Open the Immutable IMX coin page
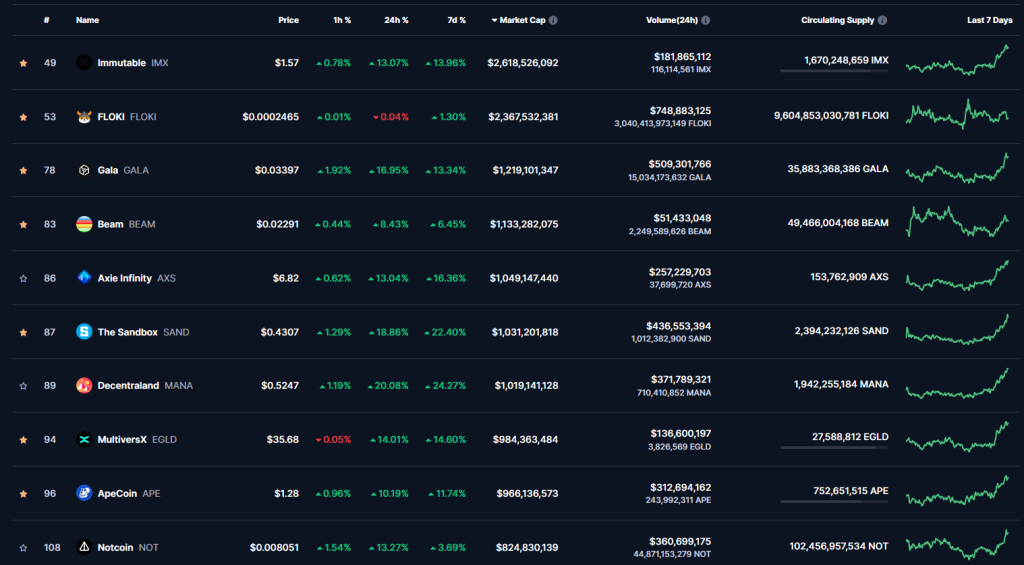This screenshot has height=565, width=1024. [x=133, y=63]
